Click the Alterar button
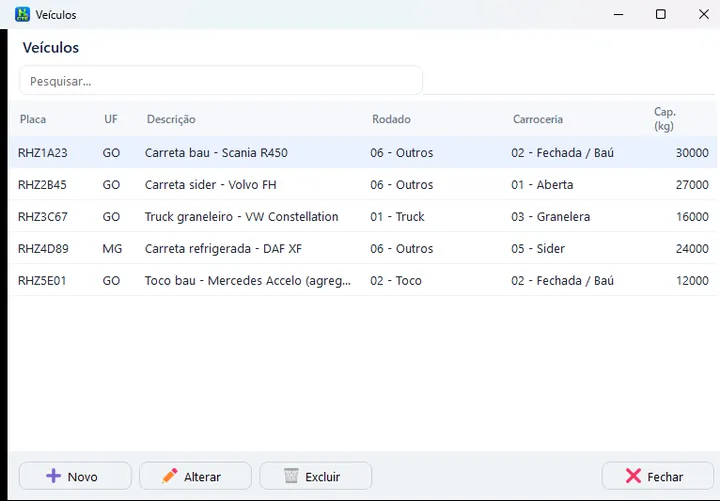 (x=195, y=476)
